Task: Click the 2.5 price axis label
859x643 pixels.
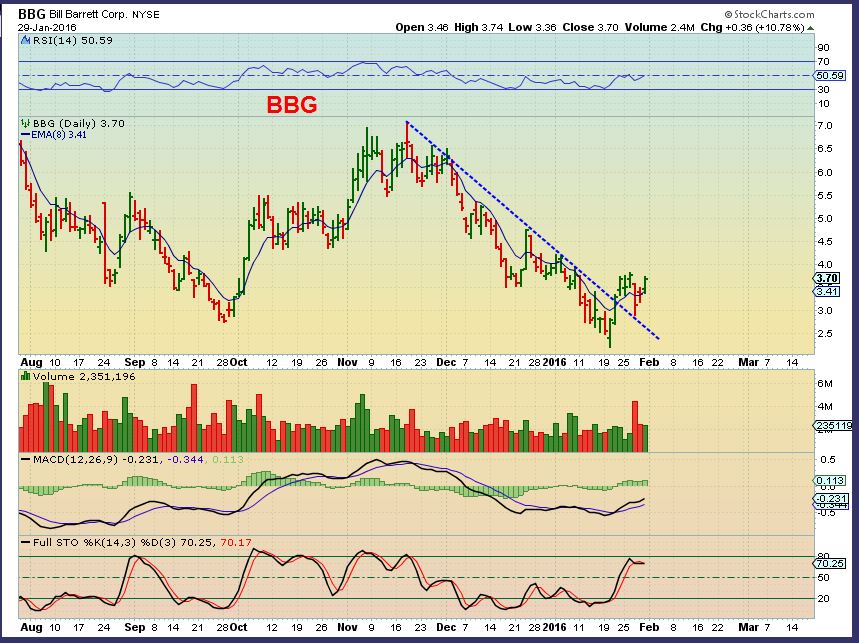Action: pyautogui.click(x=825, y=334)
